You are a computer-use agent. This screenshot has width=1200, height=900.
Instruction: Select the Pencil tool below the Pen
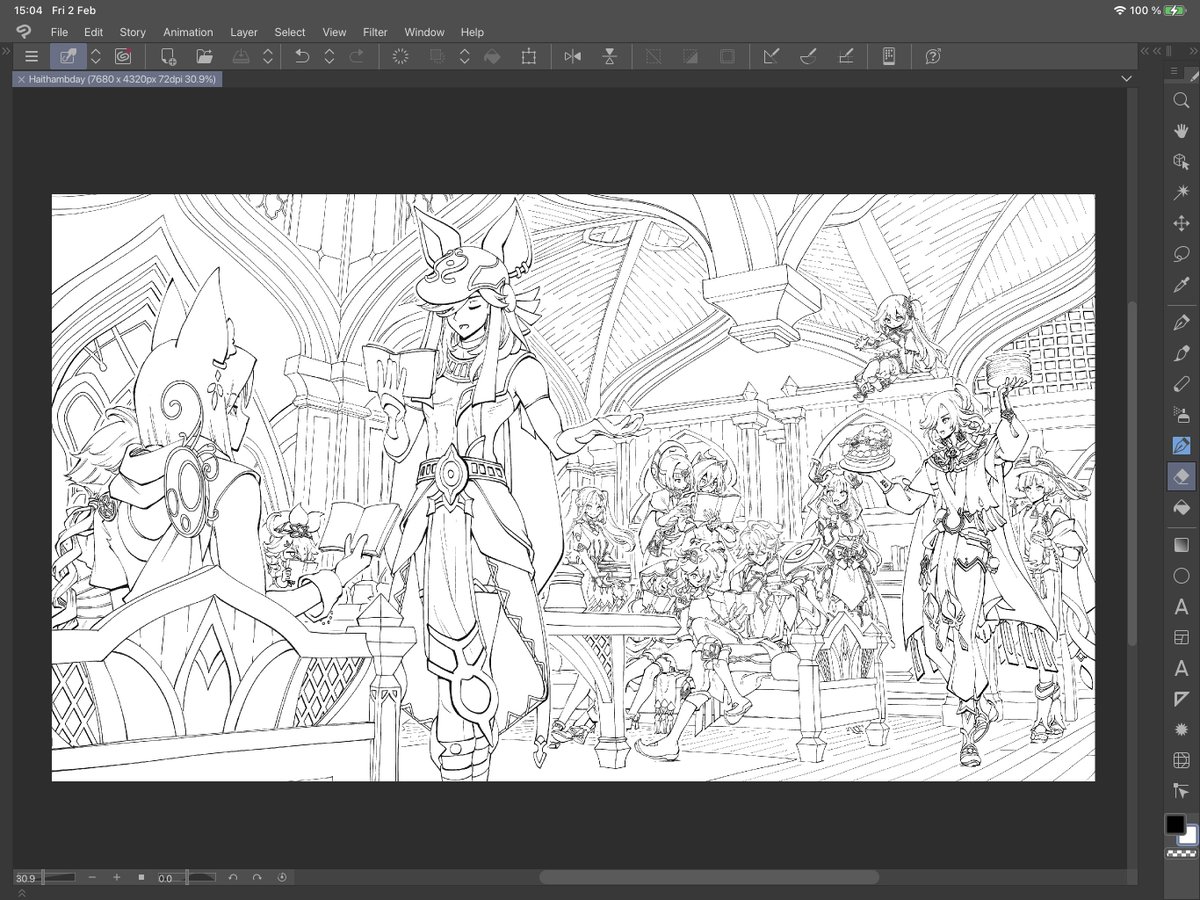[1180, 353]
